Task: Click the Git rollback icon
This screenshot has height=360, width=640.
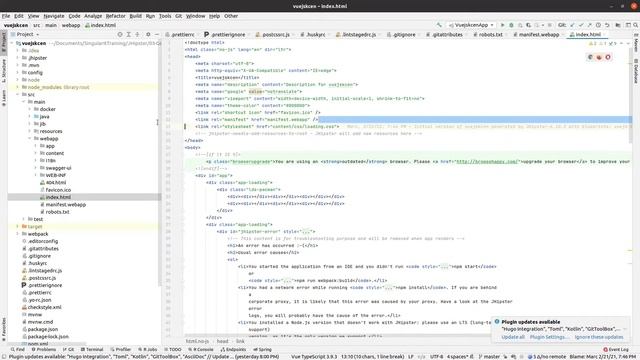Action: click(607, 25)
